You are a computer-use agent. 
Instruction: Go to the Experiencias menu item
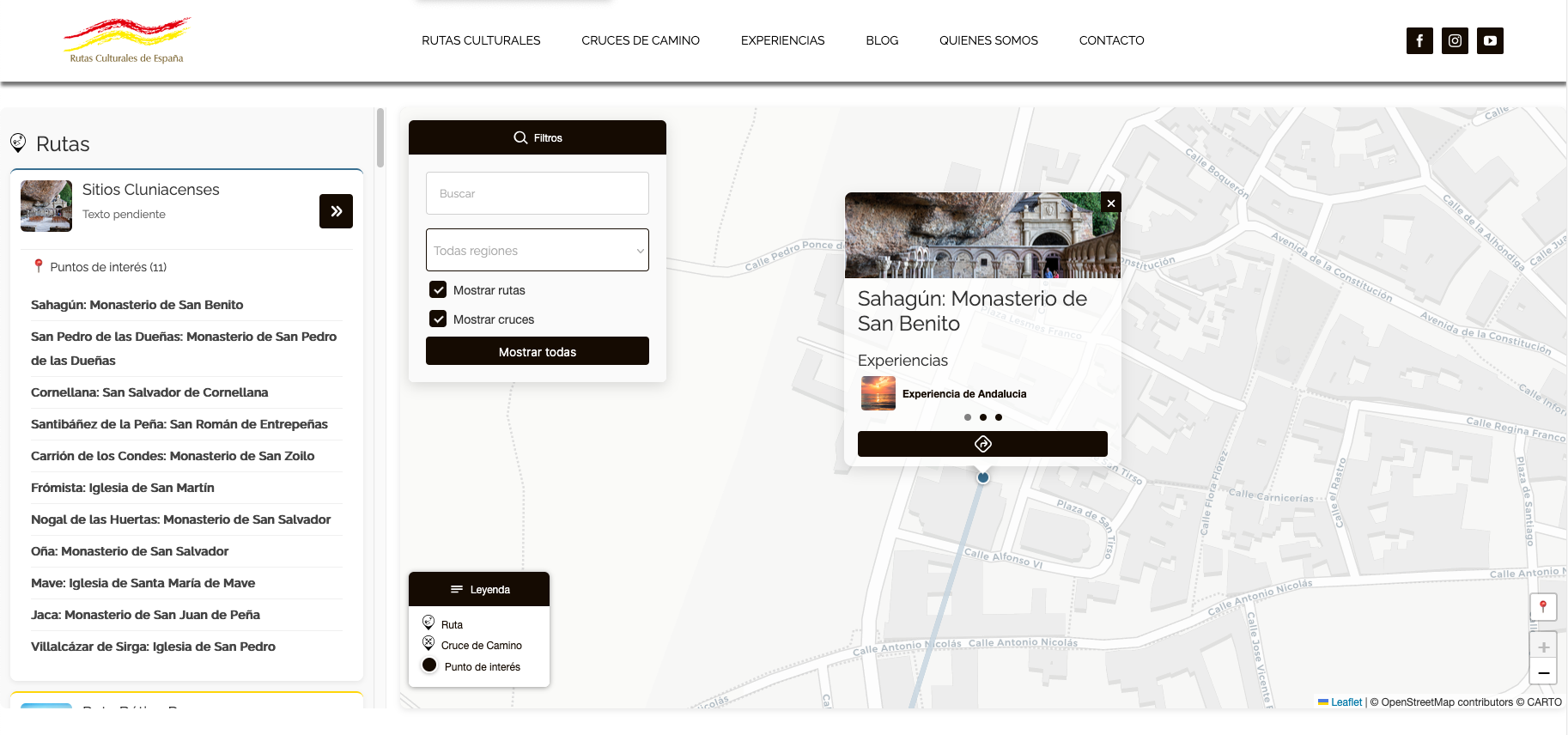click(782, 40)
